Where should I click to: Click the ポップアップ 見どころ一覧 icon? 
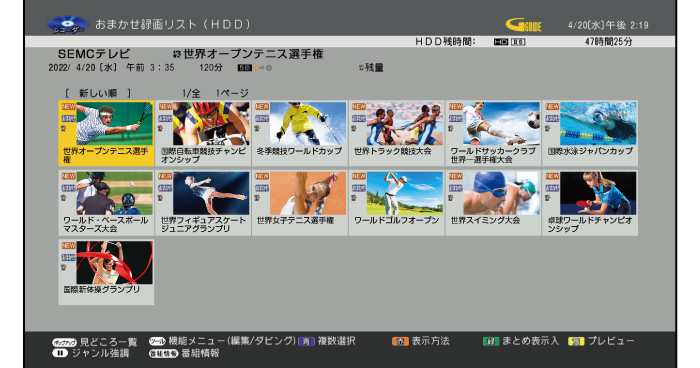[64, 343]
